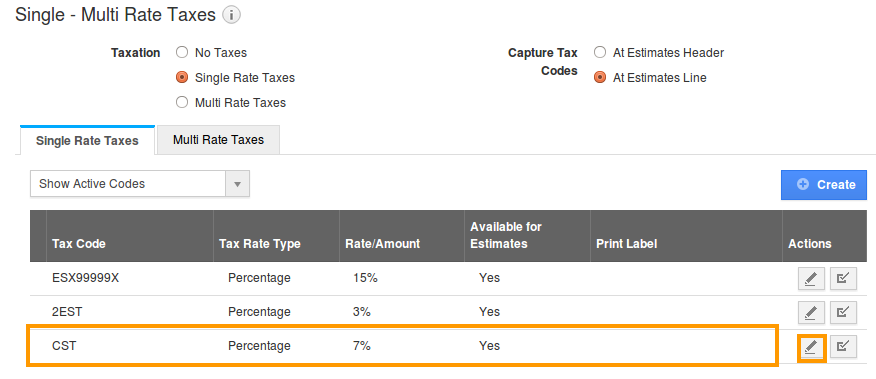Click the Available for Estimates column header
Screen dimensions: 876x379
click(x=527, y=236)
